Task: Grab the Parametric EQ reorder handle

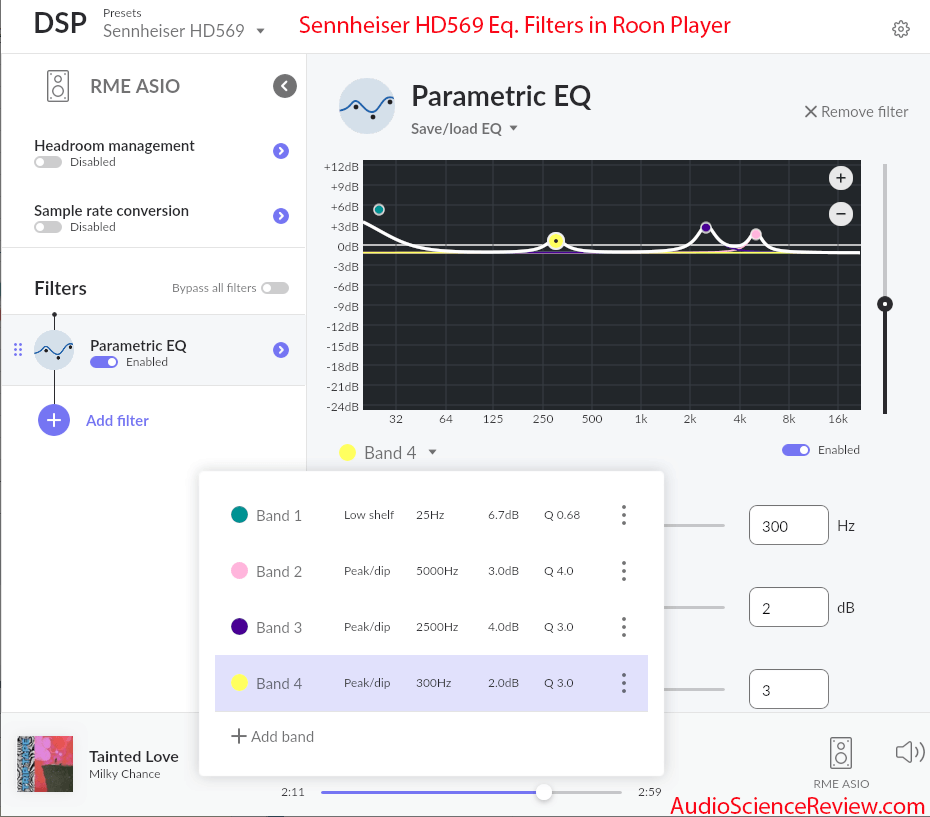Action: point(18,350)
